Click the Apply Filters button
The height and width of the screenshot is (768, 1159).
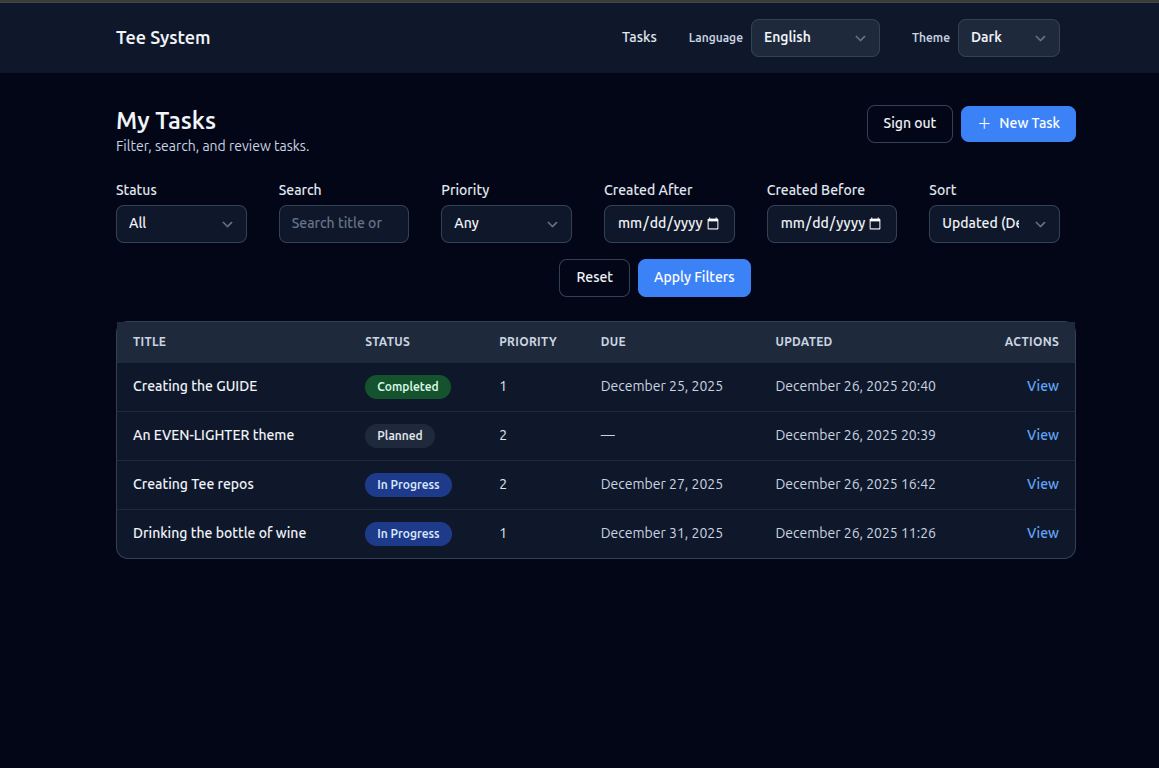click(694, 278)
